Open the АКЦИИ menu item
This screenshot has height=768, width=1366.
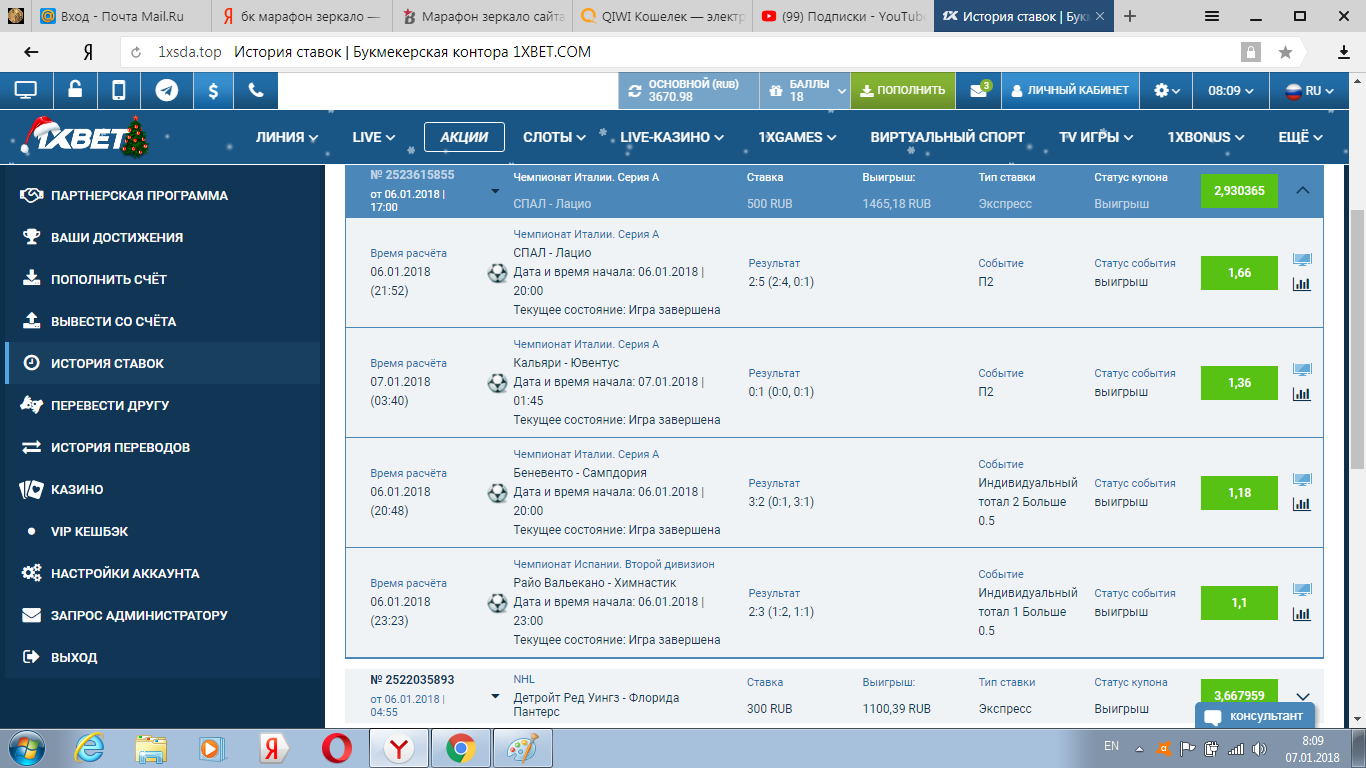tap(464, 137)
